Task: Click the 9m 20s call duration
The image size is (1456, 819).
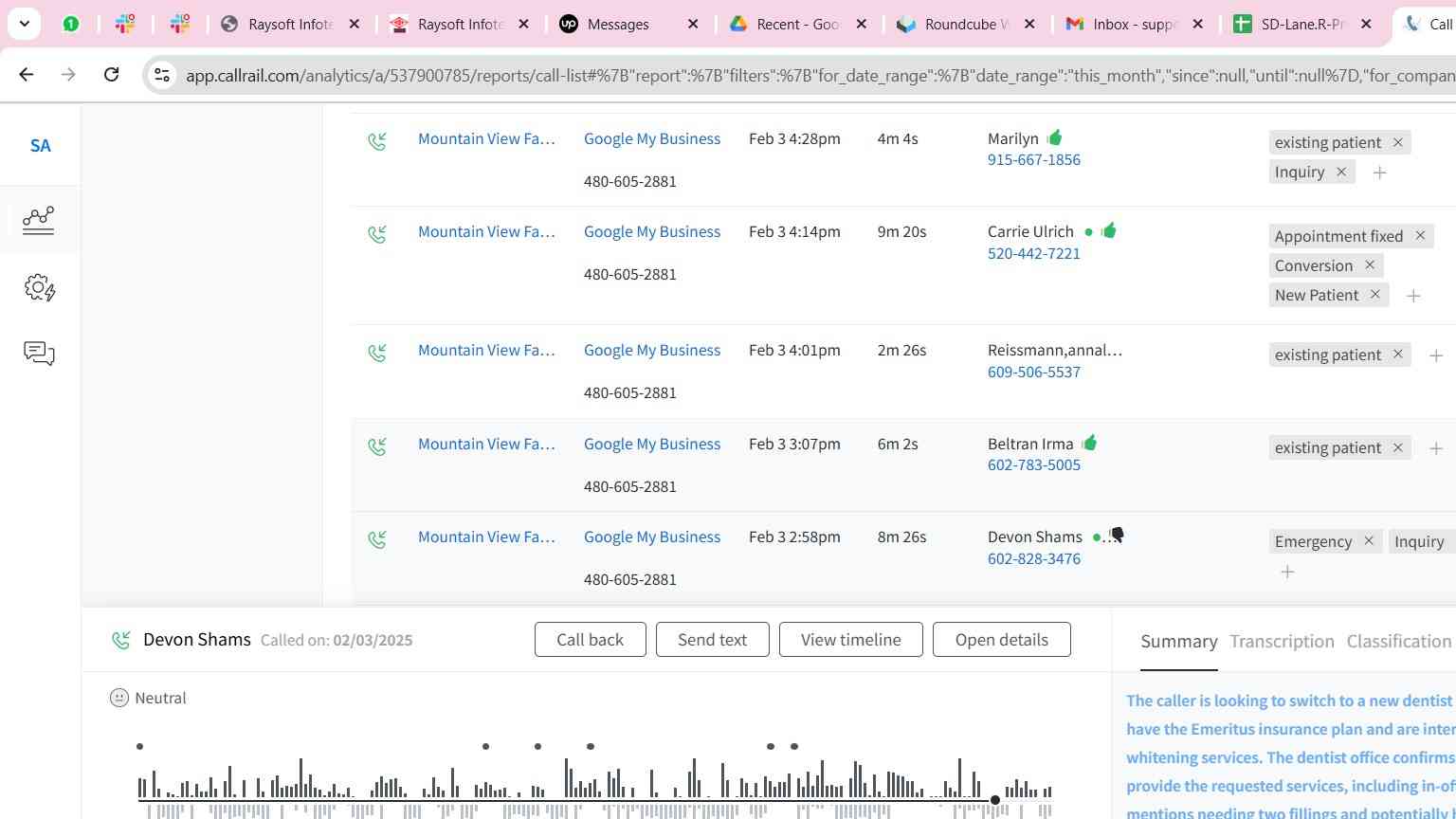Action: [x=901, y=232]
